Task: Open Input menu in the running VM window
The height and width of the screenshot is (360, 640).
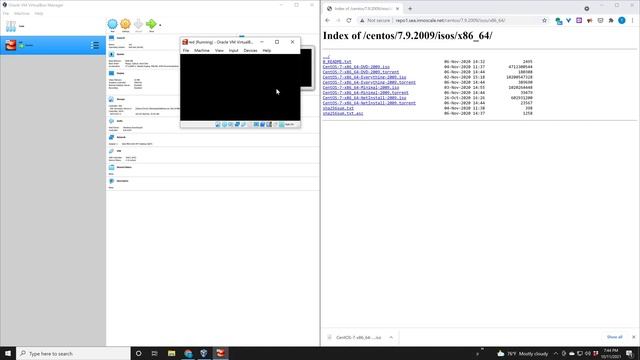Action: [x=233, y=51]
